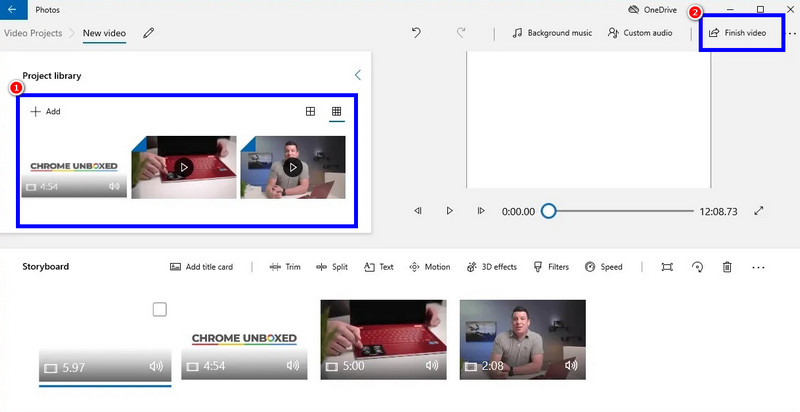Screen dimensions: 800x412
Task: Switch library to medium grid view
Action: point(310,111)
